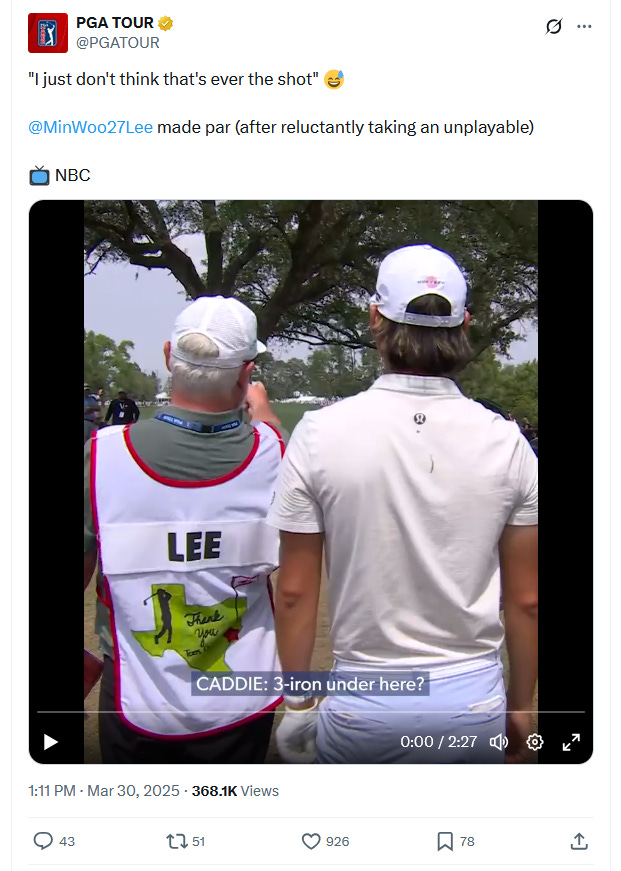621x871 pixels.
Task: Seek on the video progress bar
Action: point(310,712)
